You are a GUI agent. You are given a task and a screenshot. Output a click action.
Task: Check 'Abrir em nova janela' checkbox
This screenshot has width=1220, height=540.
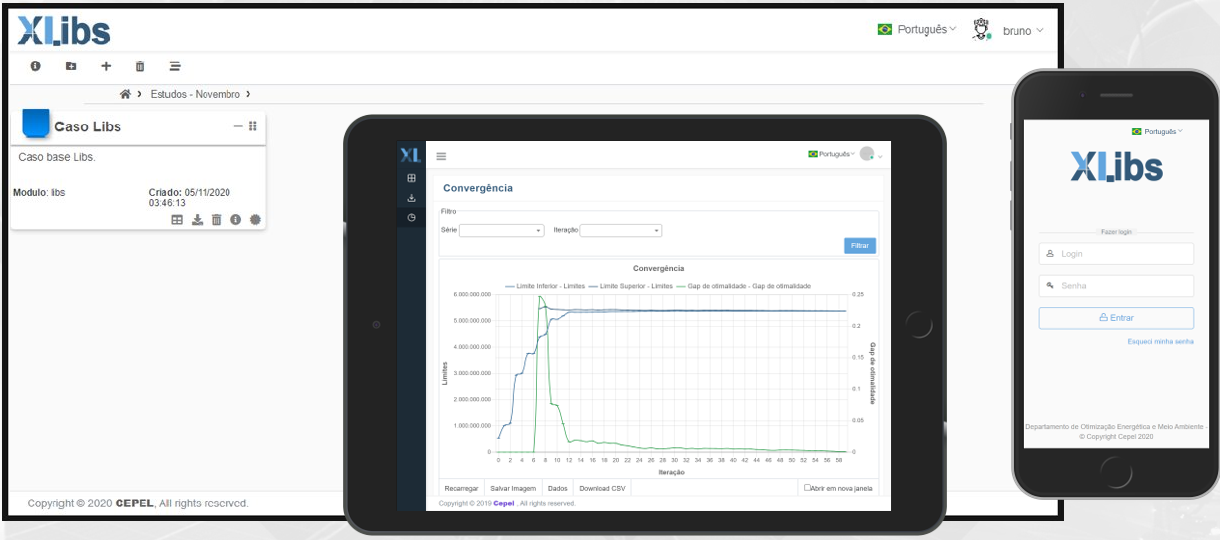(808, 488)
